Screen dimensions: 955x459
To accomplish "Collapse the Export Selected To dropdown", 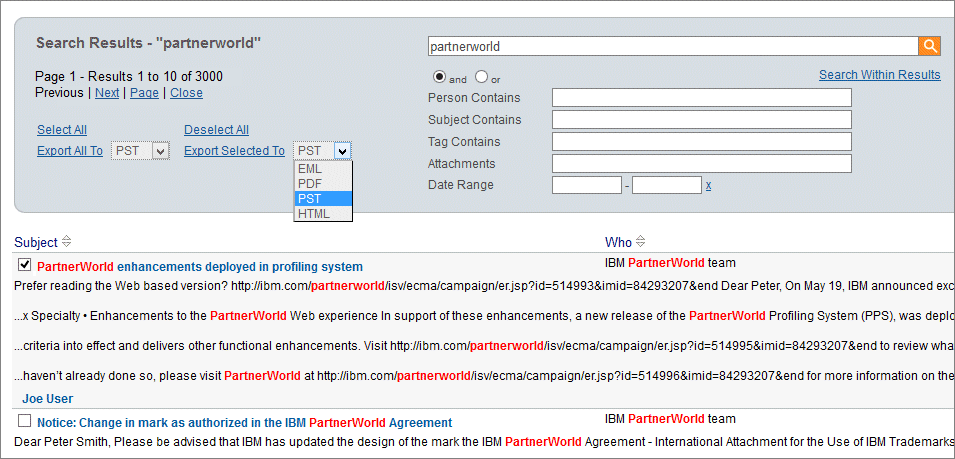I will tap(342, 151).
